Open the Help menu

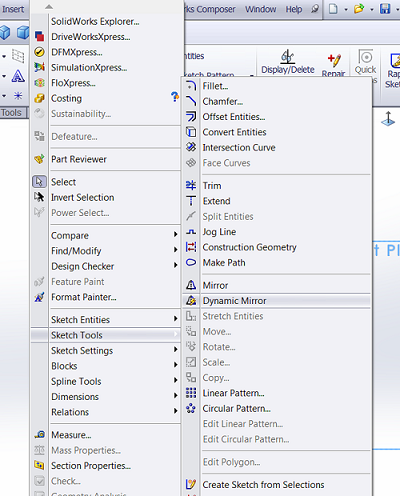pyautogui.click(x=294, y=9)
